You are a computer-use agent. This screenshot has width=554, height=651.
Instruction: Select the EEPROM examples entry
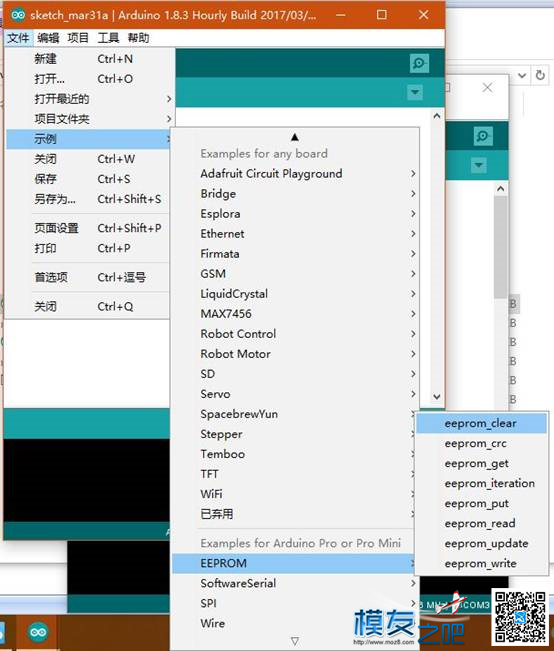294,563
